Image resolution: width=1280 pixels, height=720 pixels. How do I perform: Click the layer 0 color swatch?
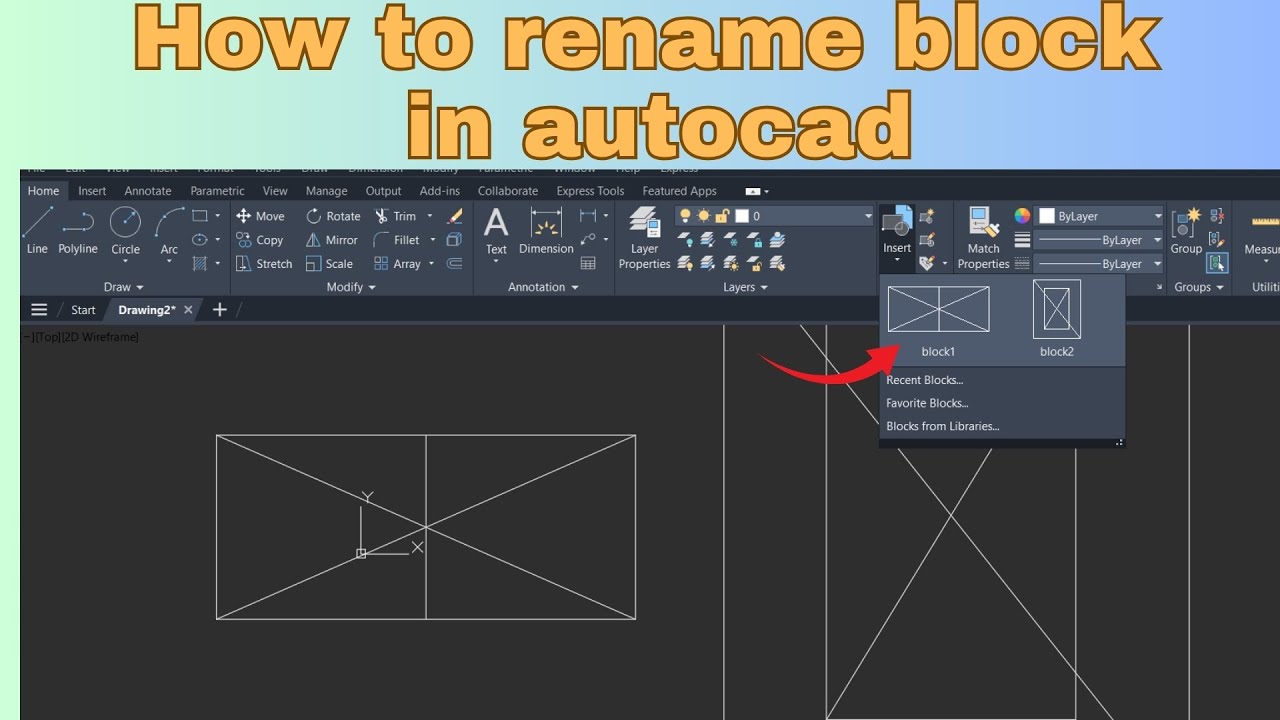[x=742, y=216]
